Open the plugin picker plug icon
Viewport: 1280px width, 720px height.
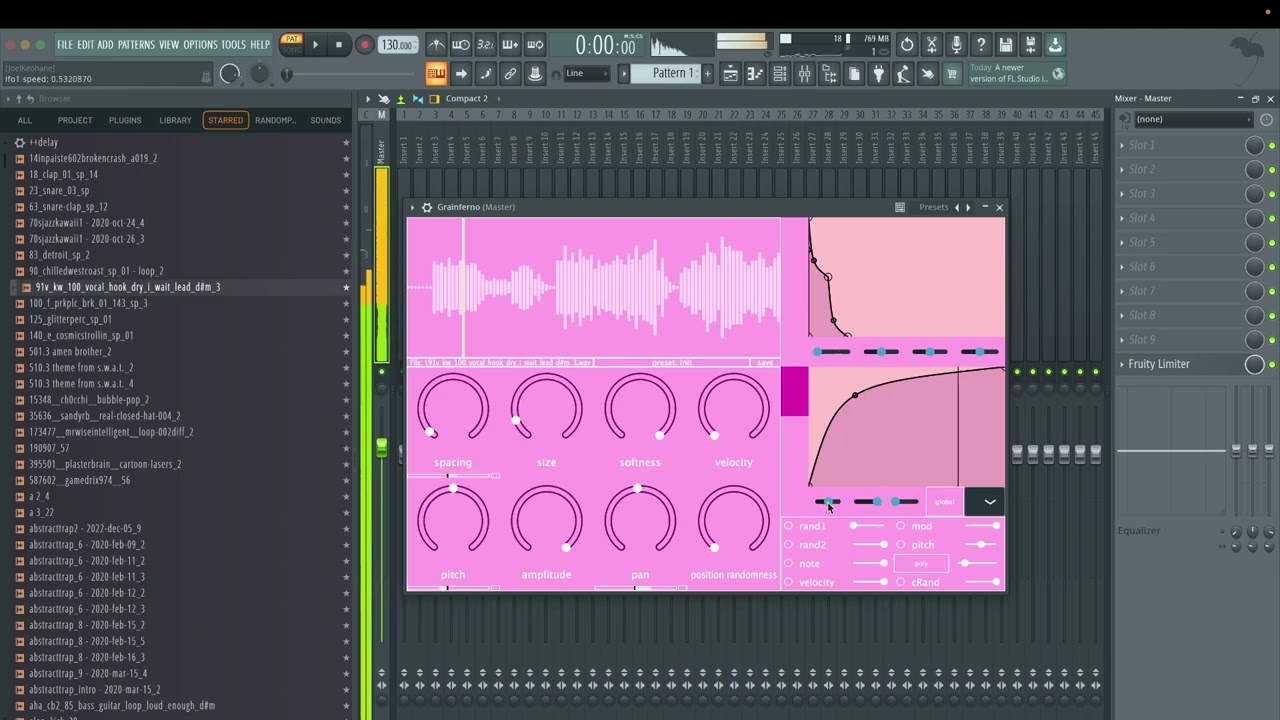(x=878, y=73)
